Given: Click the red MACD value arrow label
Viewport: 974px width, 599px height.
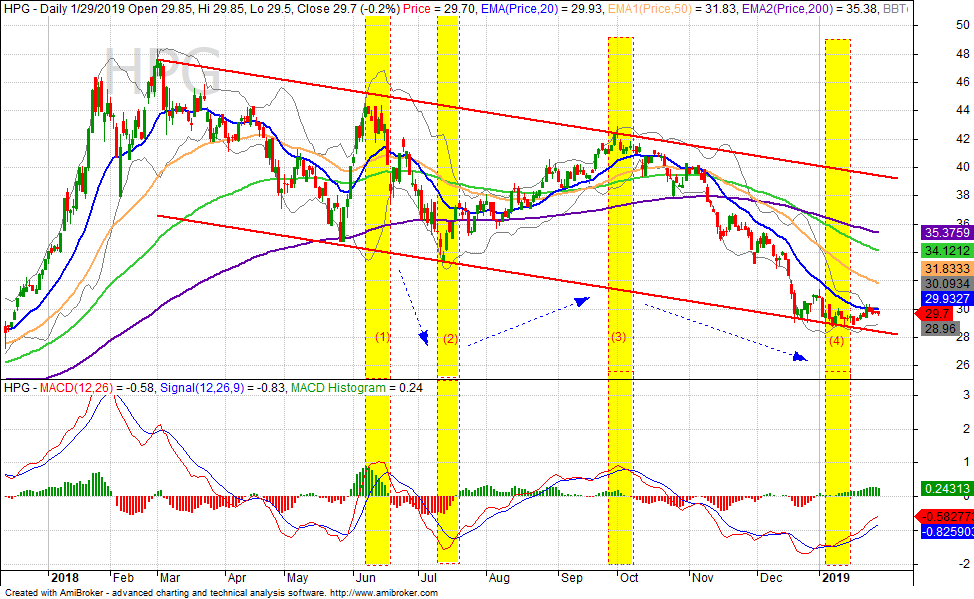Looking at the screenshot, I should click(945, 516).
